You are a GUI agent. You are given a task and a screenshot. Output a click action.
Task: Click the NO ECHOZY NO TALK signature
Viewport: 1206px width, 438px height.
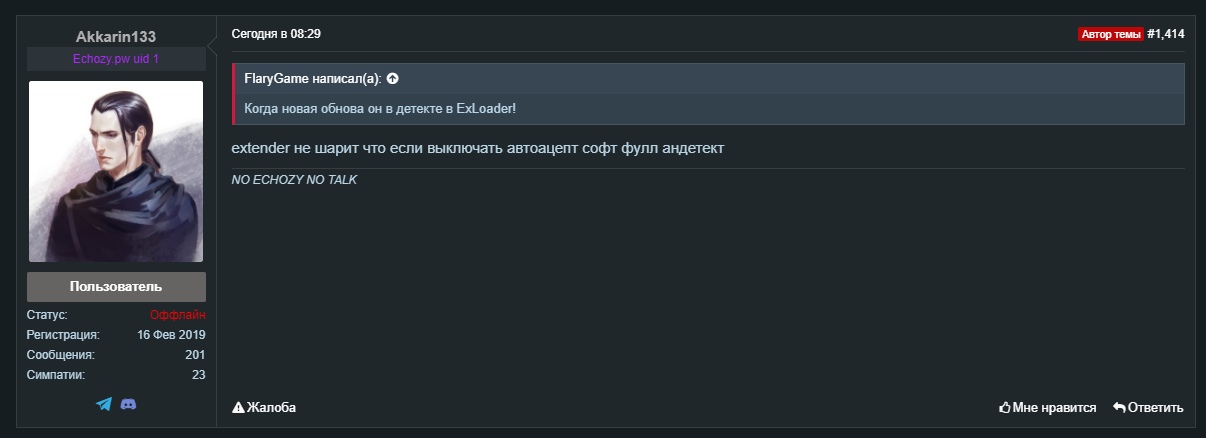coord(294,180)
